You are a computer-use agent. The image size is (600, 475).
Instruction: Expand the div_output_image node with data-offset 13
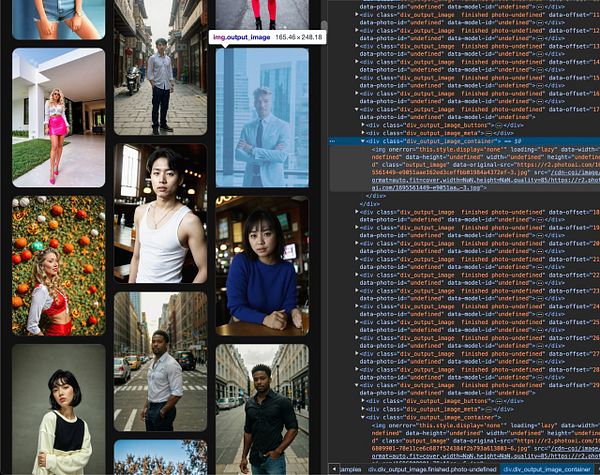(x=357, y=46)
